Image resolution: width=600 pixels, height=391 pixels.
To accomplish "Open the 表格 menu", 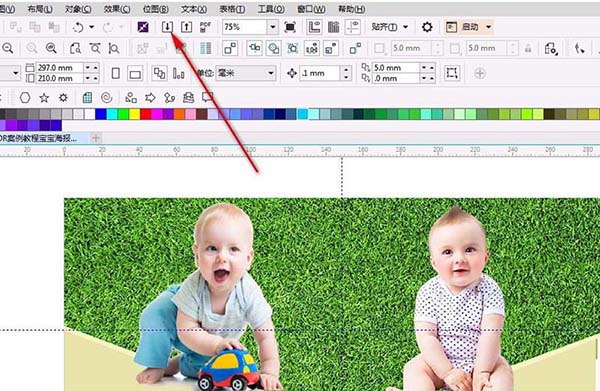I will (232, 9).
